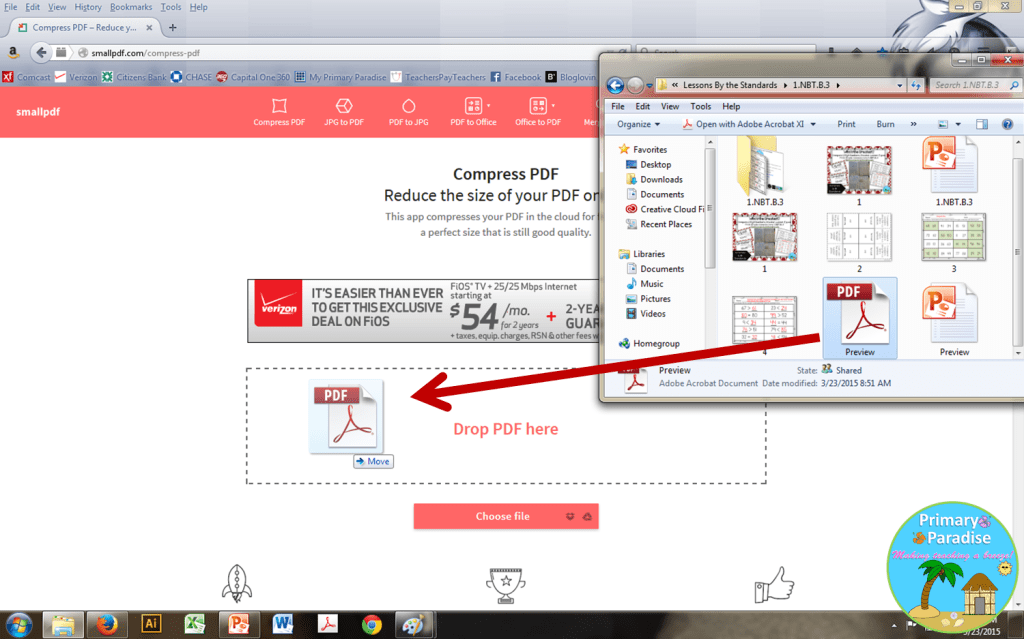Select the 1.NBT.B.3 folder icon
This screenshot has height=639, width=1024.
coord(765,172)
